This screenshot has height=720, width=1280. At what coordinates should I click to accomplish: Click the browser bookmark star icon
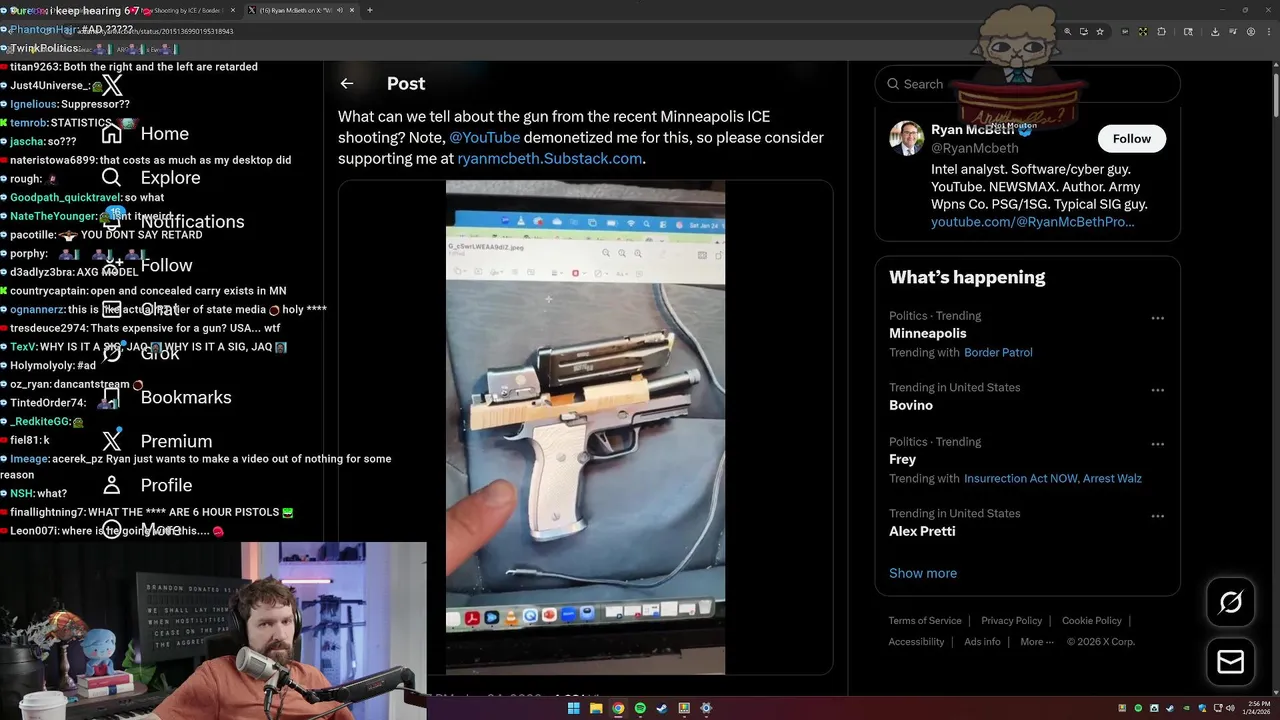(1100, 32)
